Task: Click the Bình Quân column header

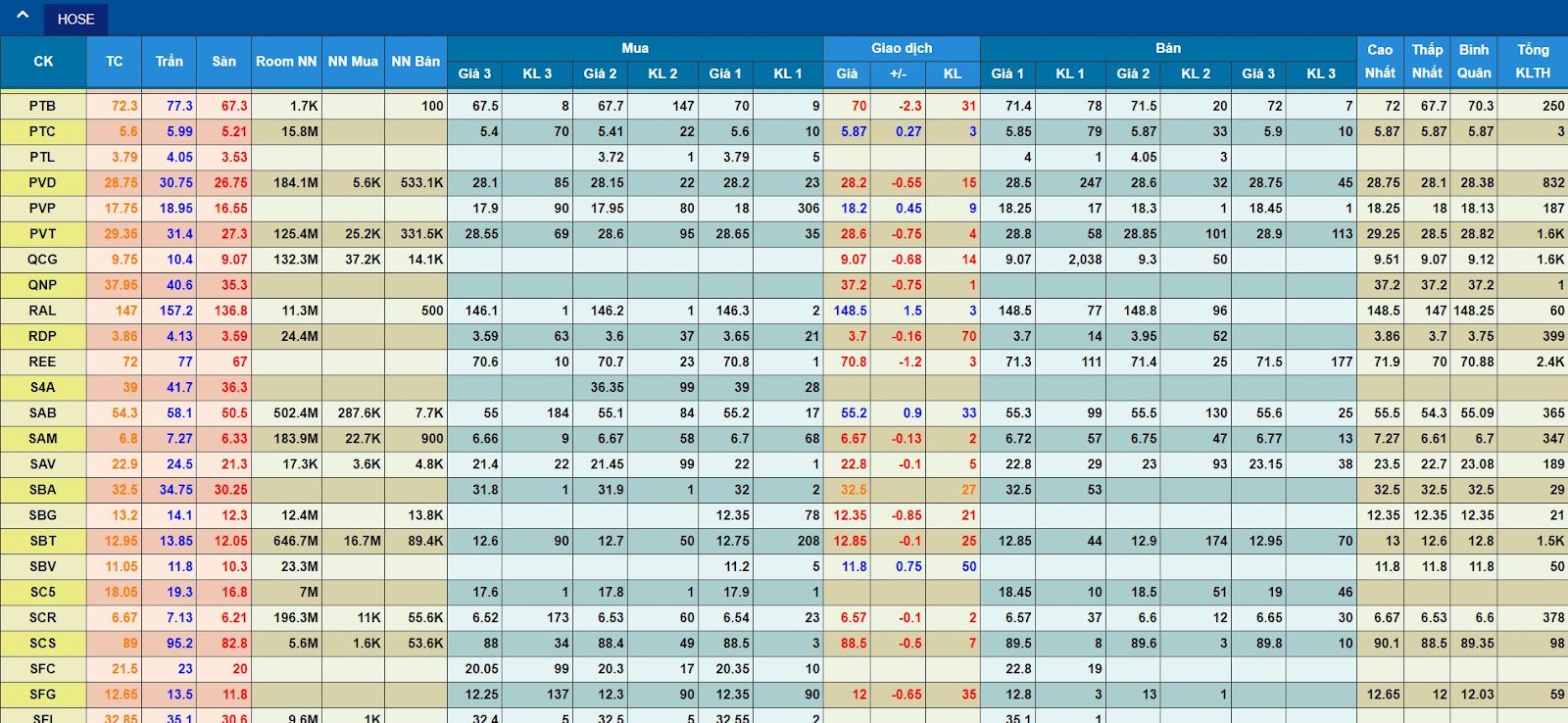Action: pos(1474,62)
